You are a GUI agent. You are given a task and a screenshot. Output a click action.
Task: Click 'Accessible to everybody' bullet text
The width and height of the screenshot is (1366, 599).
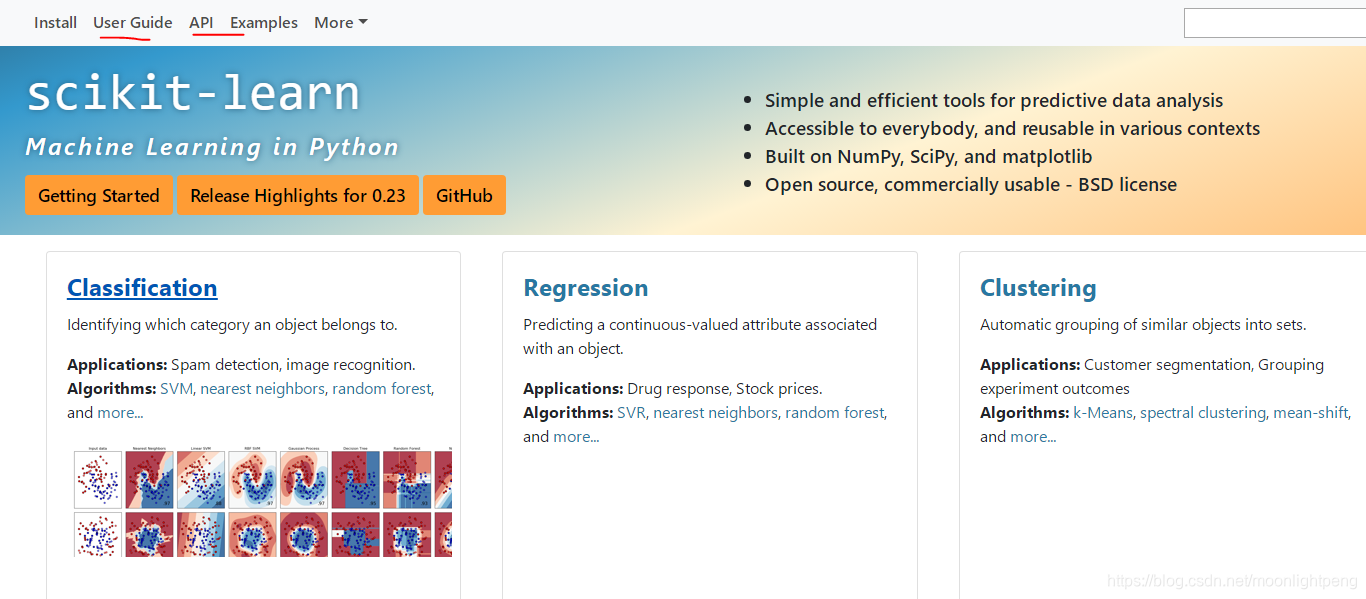(x=1012, y=128)
